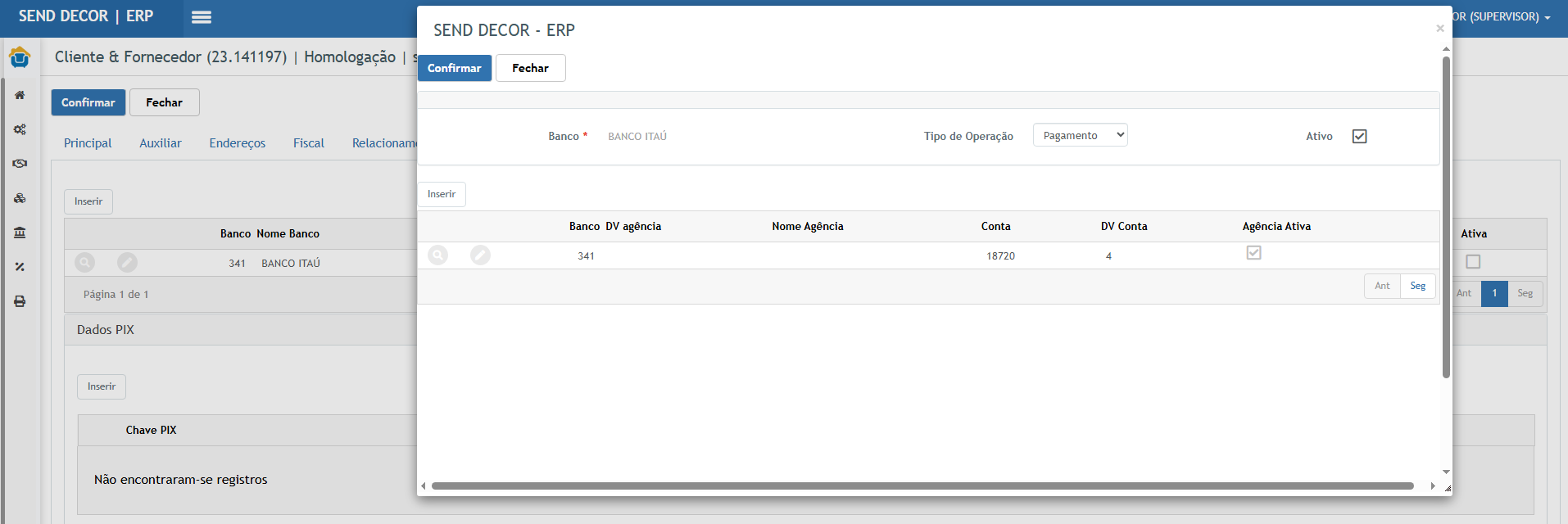Click Inserir above the bank table
The image size is (1568, 524).
click(88, 201)
